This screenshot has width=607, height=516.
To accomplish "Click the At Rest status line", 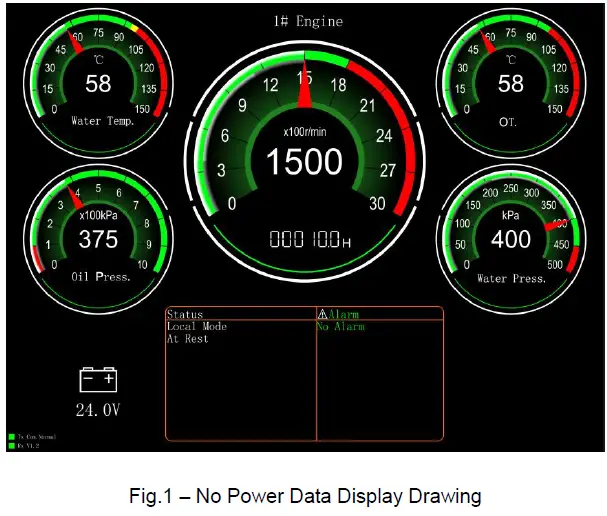I will [x=188, y=339].
